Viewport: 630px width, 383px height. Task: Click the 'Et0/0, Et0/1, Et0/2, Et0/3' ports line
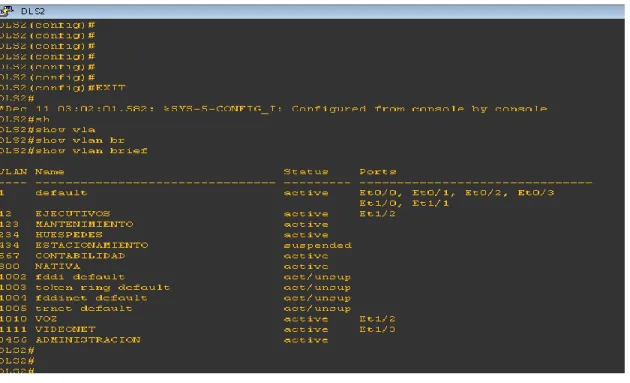coord(457,193)
